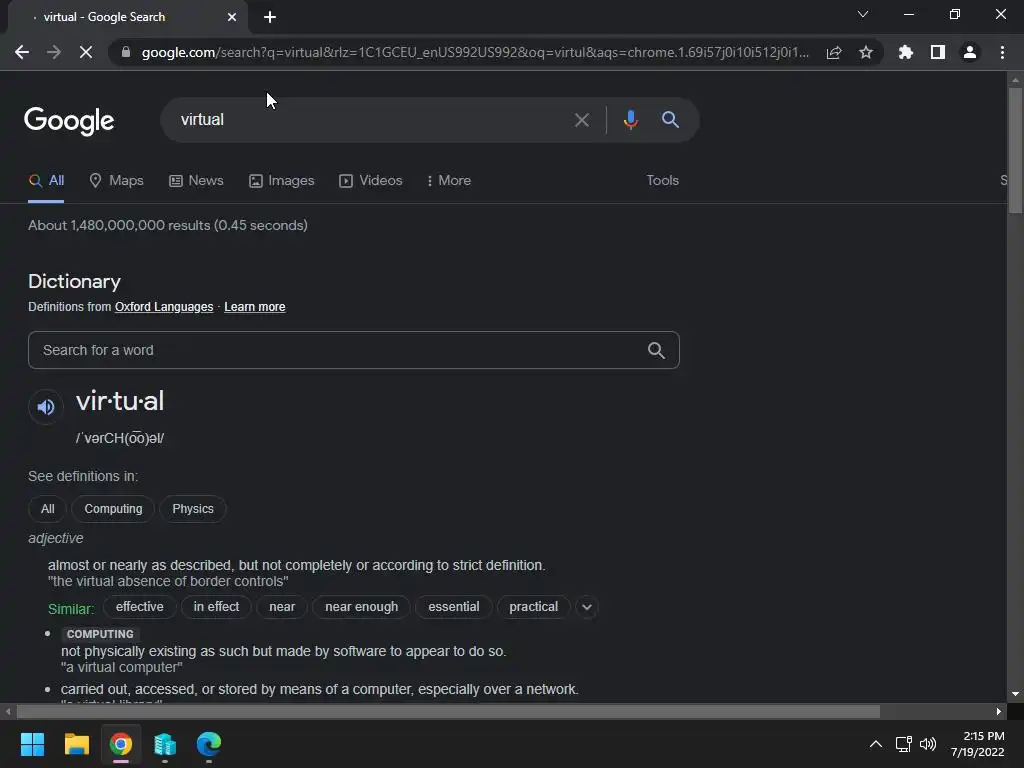Open Google Chrome taskbar icon
Image resolution: width=1024 pixels, height=768 pixels.
point(121,744)
